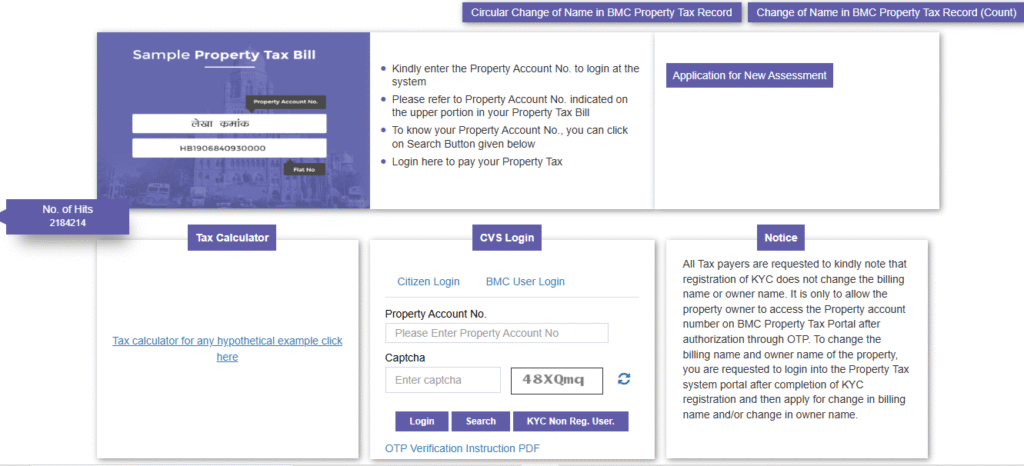Open Application for New Assessment

[x=750, y=75]
